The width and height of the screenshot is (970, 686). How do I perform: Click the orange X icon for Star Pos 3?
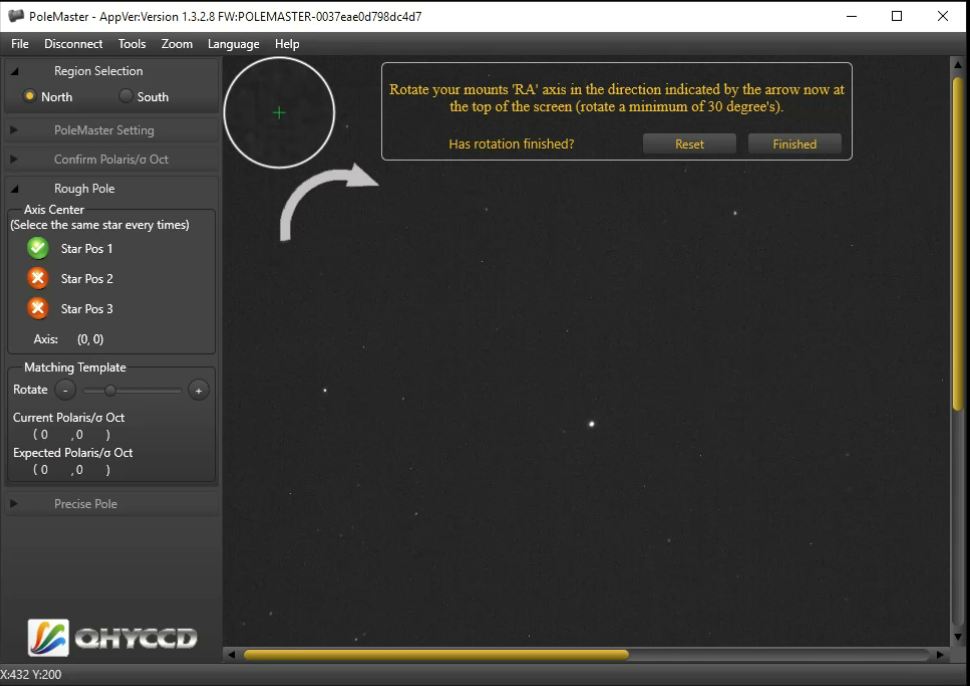pos(38,308)
